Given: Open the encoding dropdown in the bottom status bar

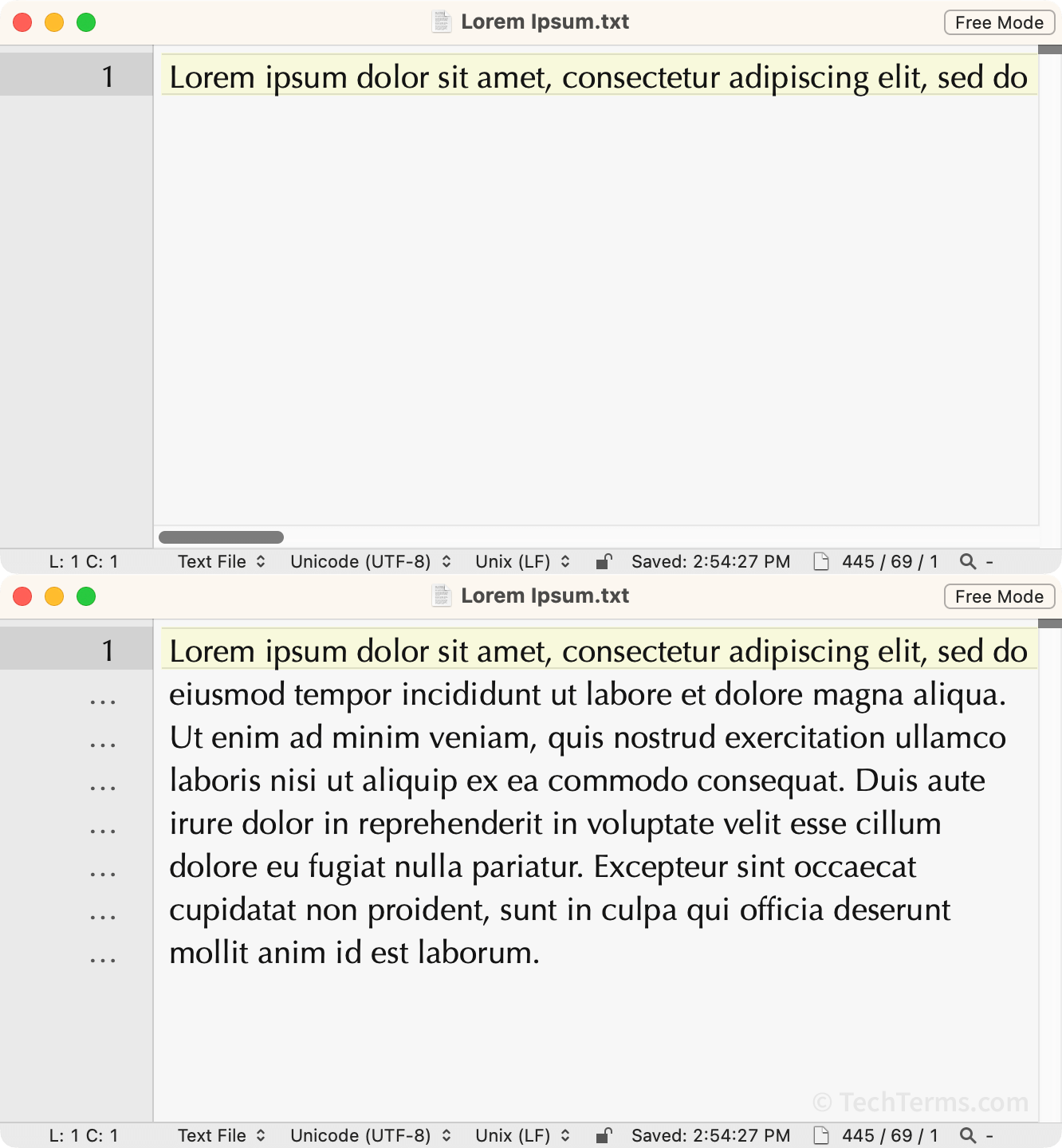Looking at the screenshot, I should (x=369, y=1135).
